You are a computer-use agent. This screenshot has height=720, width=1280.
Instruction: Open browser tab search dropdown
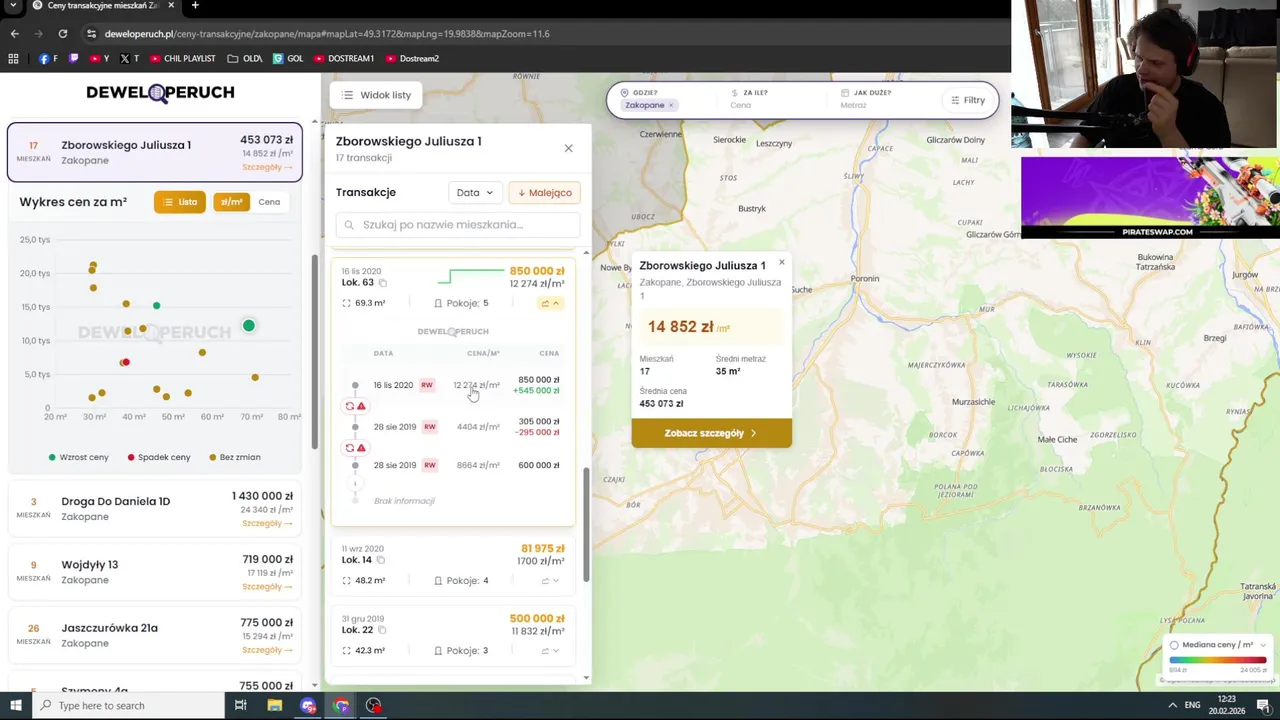click(x=14, y=6)
